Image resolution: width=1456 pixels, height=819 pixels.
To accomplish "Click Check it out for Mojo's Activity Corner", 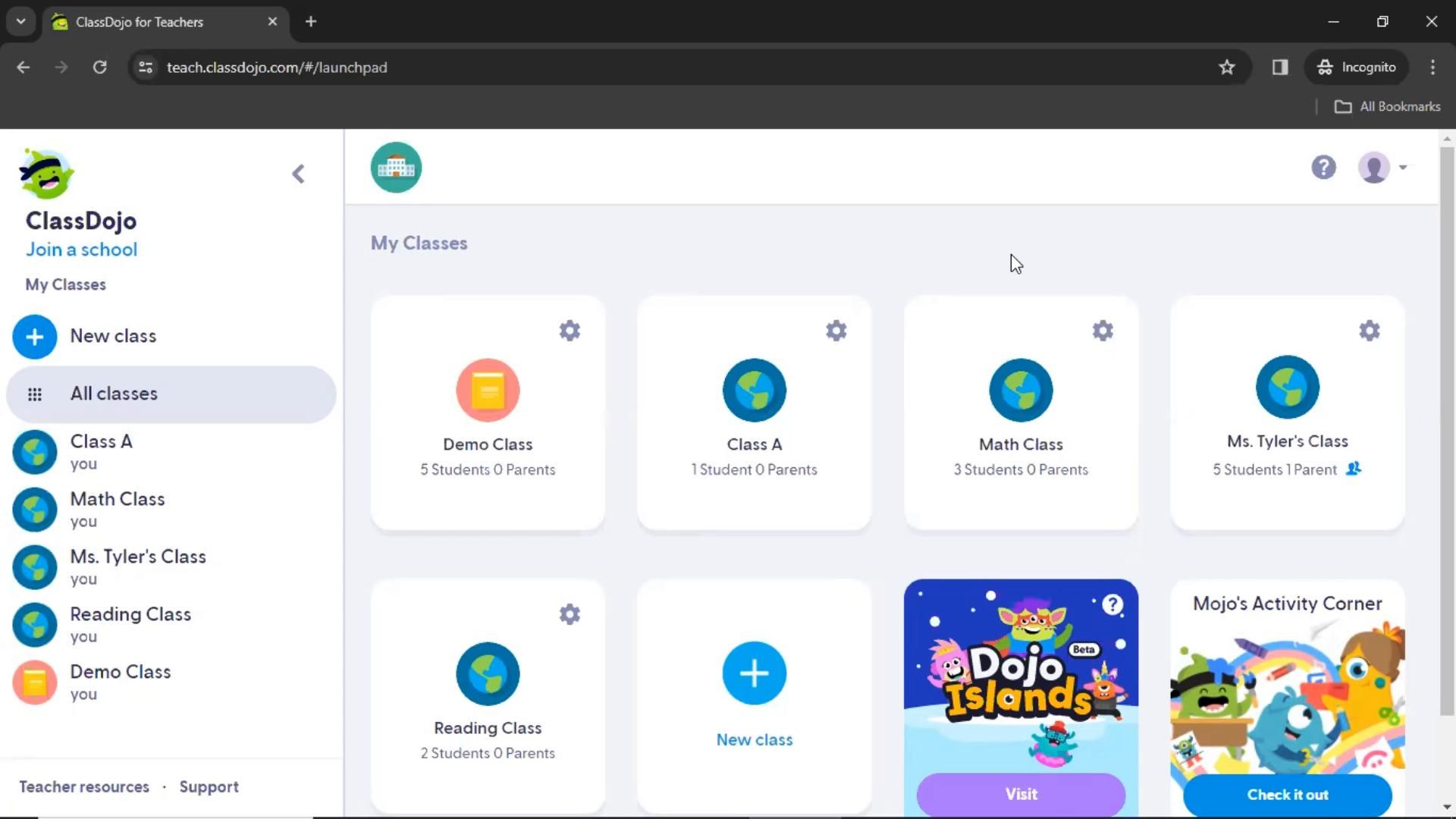I will [1287, 795].
